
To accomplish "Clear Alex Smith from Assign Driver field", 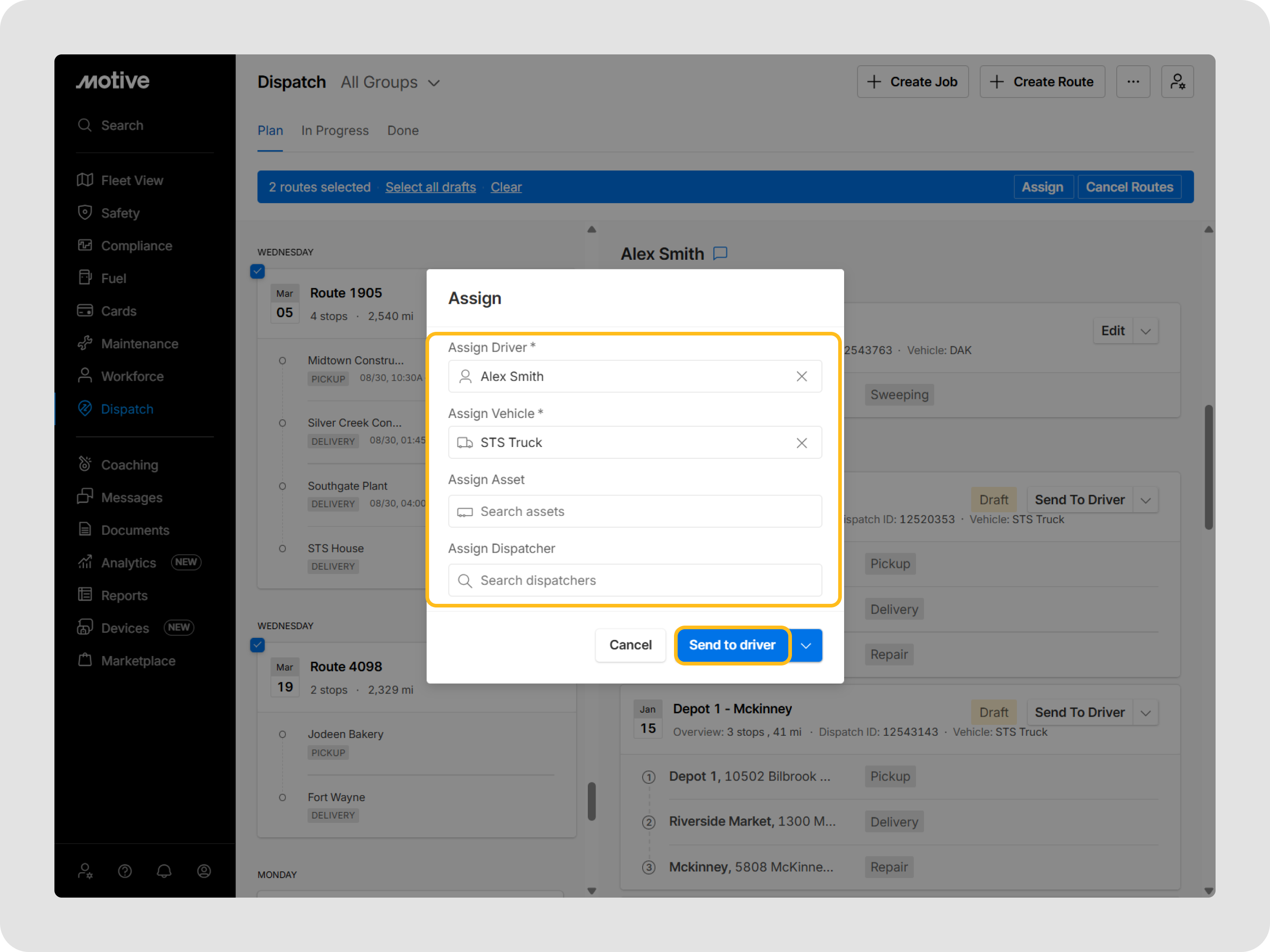I will point(801,376).
